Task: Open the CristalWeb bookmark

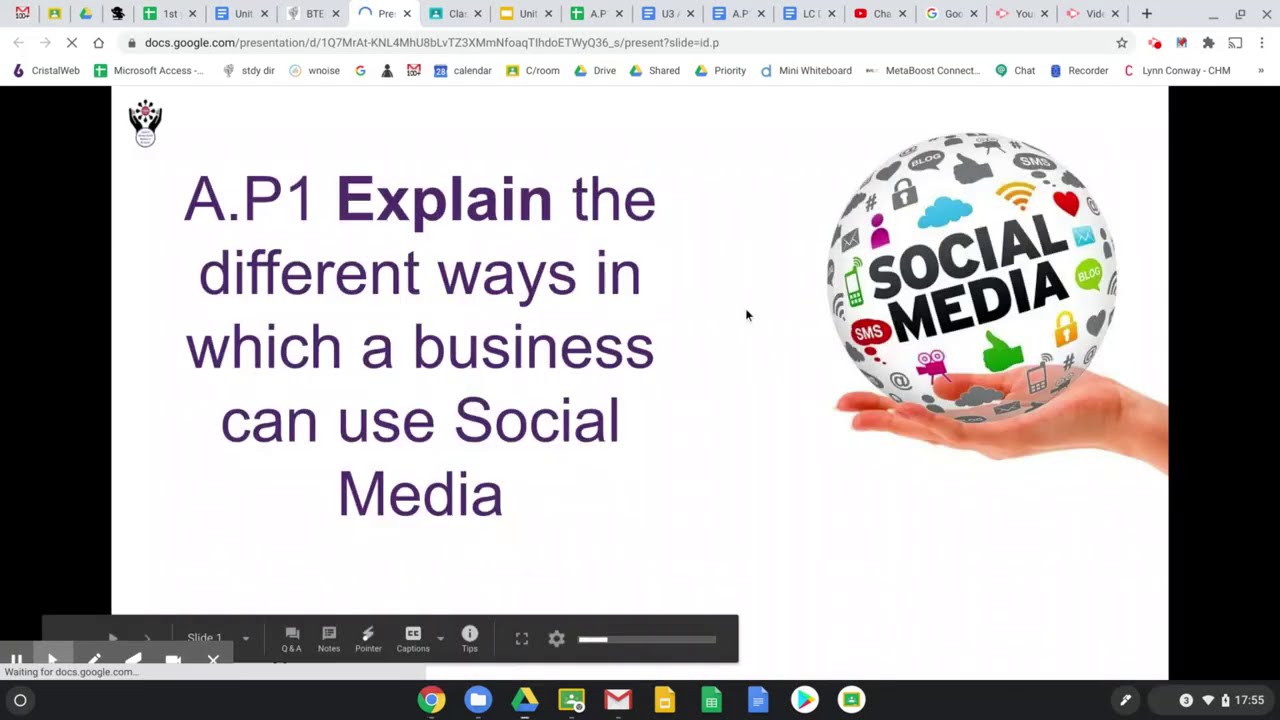Action: point(46,71)
